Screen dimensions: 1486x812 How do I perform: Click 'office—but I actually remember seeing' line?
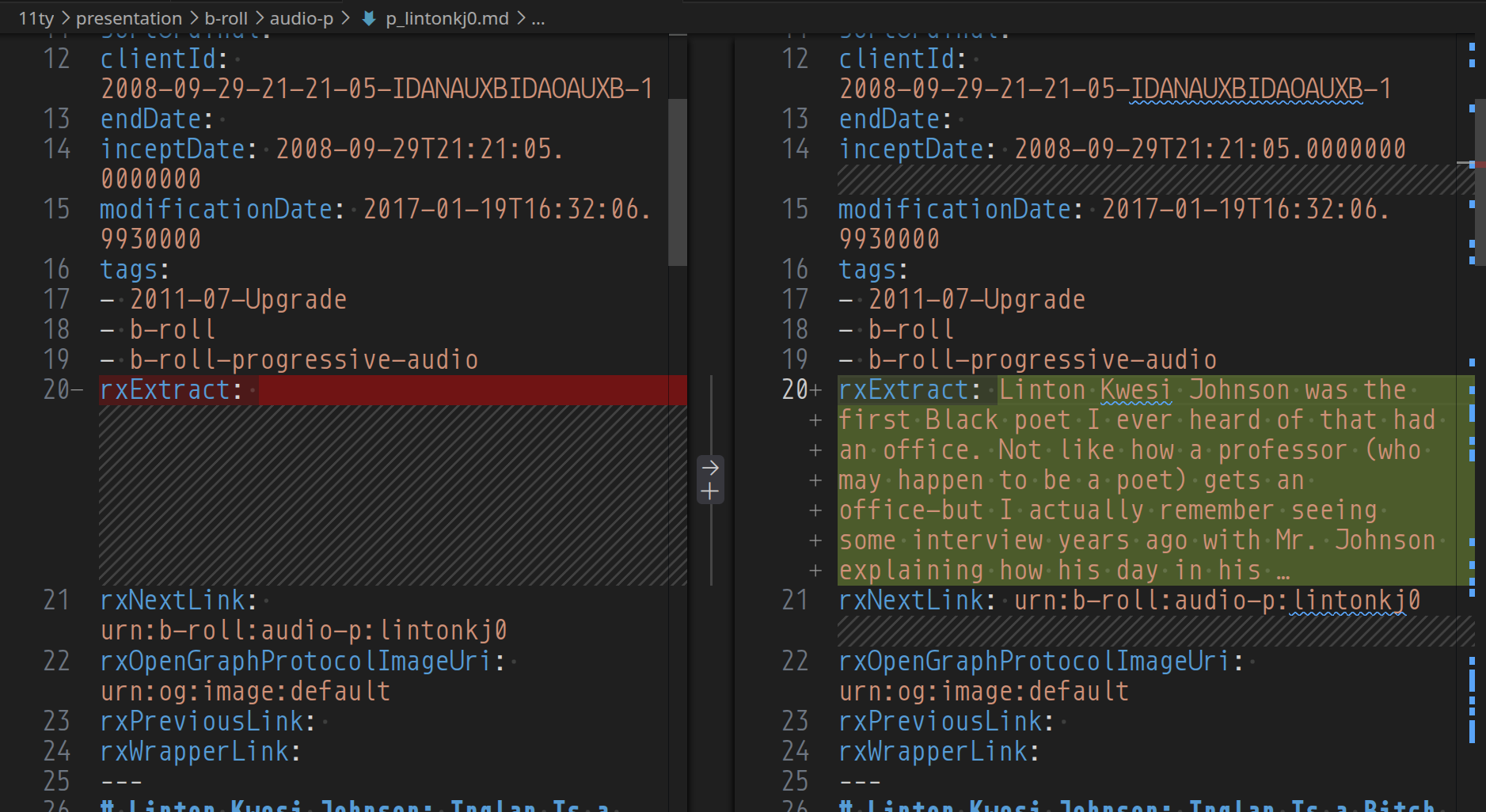pos(1108,510)
